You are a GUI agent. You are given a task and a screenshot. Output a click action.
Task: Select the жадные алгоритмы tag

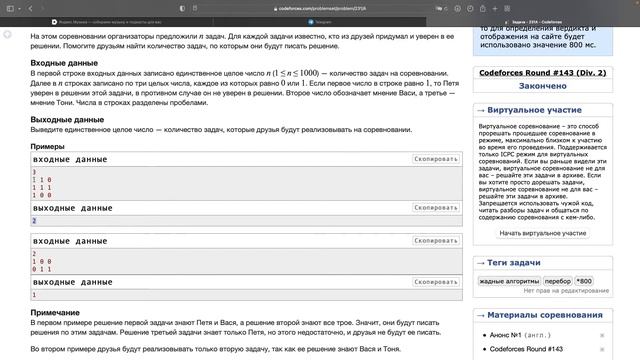point(509,281)
